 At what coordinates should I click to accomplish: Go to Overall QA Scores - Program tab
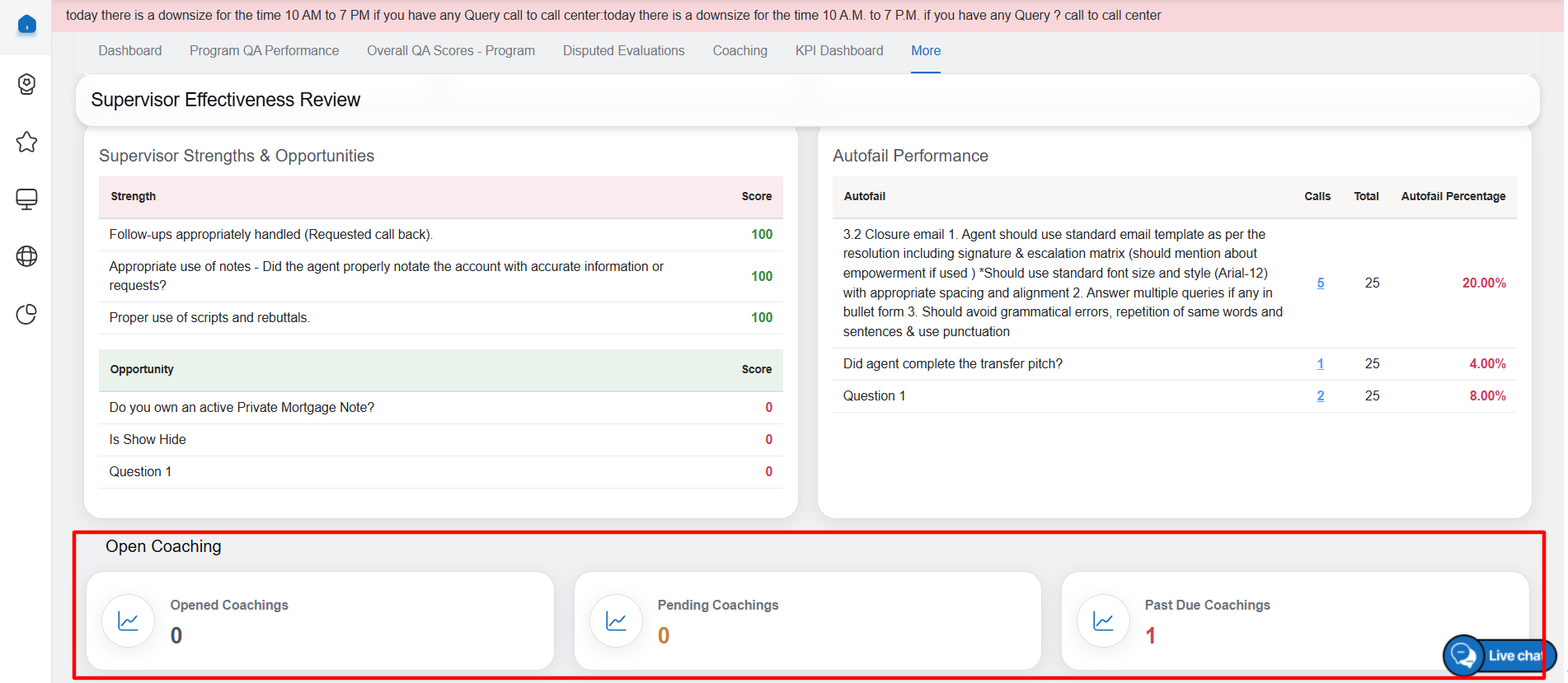click(x=451, y=51)
